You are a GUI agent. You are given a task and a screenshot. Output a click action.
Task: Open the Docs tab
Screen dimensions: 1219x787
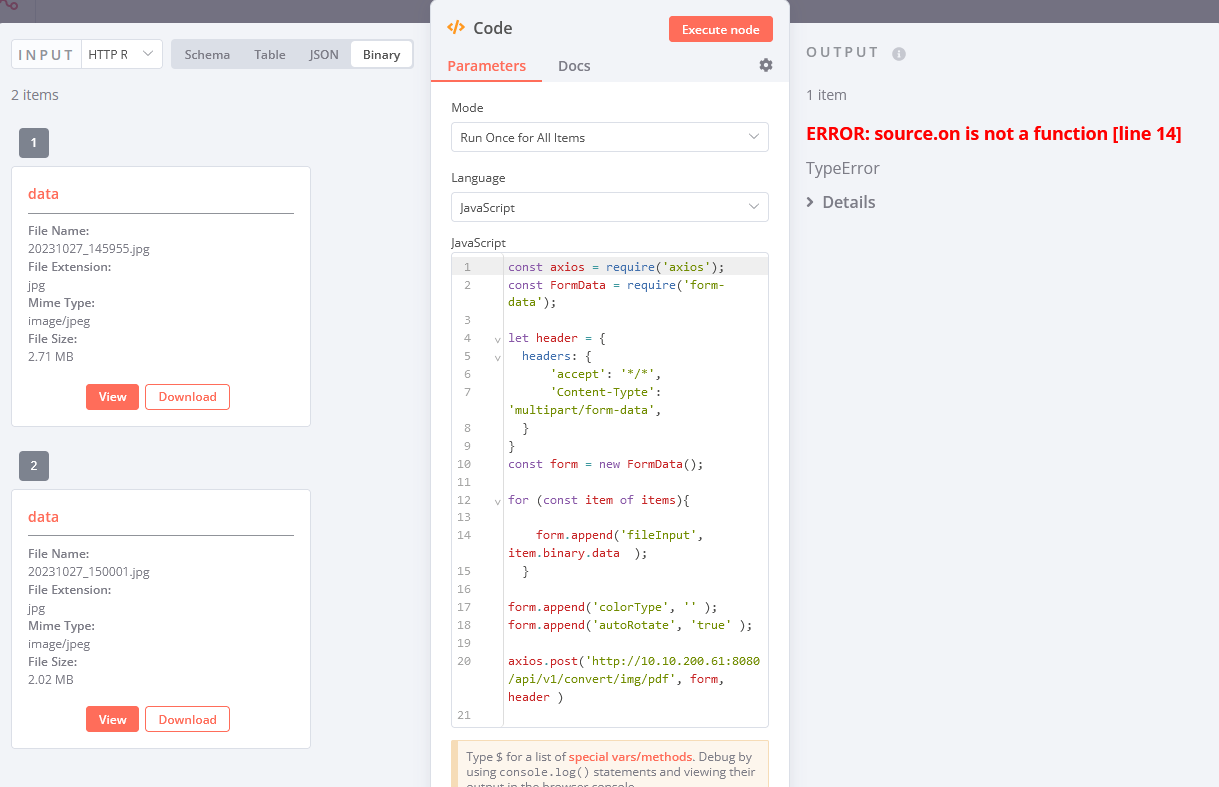coord(574,66)
